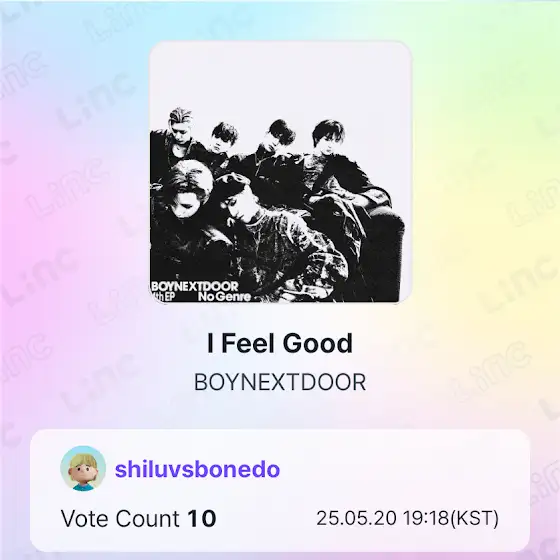
Task: Click the 19:18 time in the timestamp
Action: pos(426,518)
